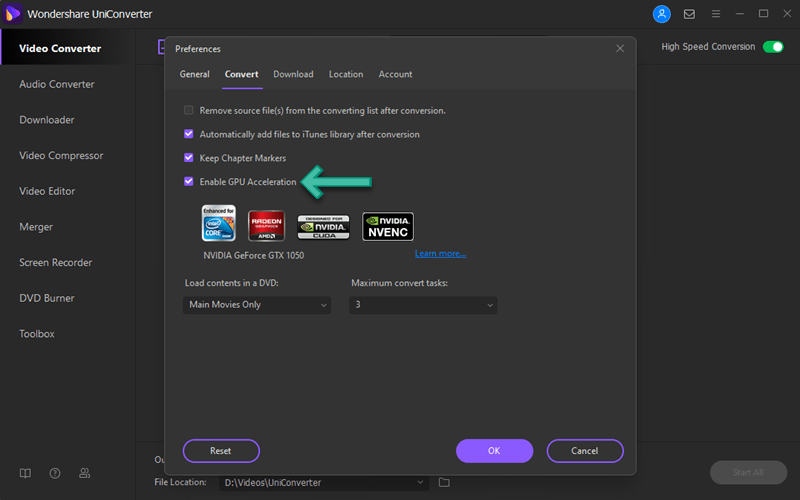Uncheck Automatically add files to iTunes
The width and height of the screenshot is (800, 500).
pos(188,134)
